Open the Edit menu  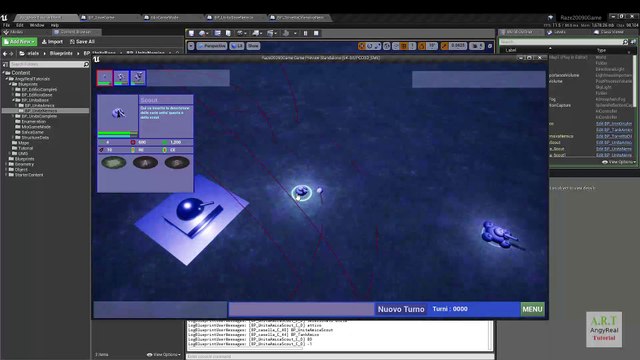coord(20,25)
